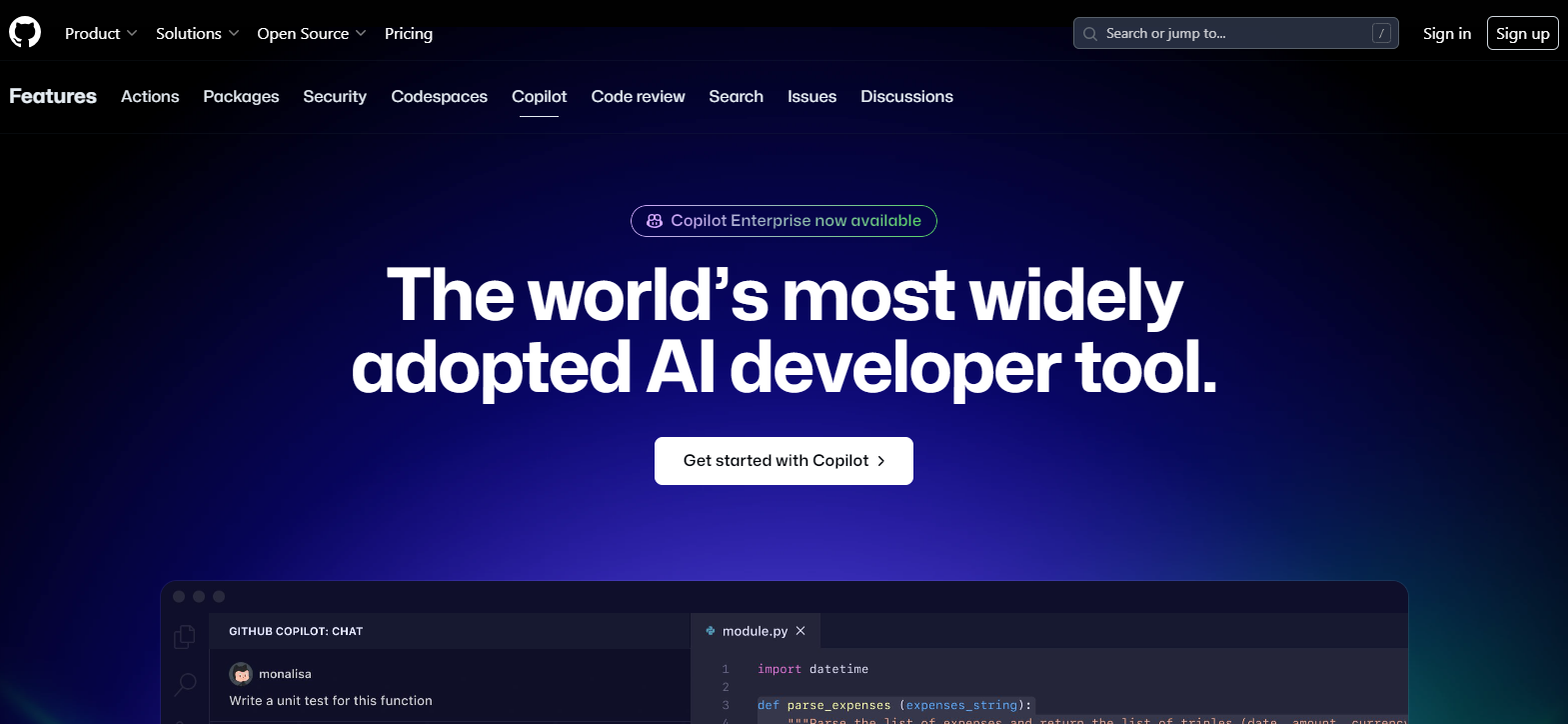Expand the Solutions dropdown
This screenshot has width=1568, height=724.
[198, 33]
